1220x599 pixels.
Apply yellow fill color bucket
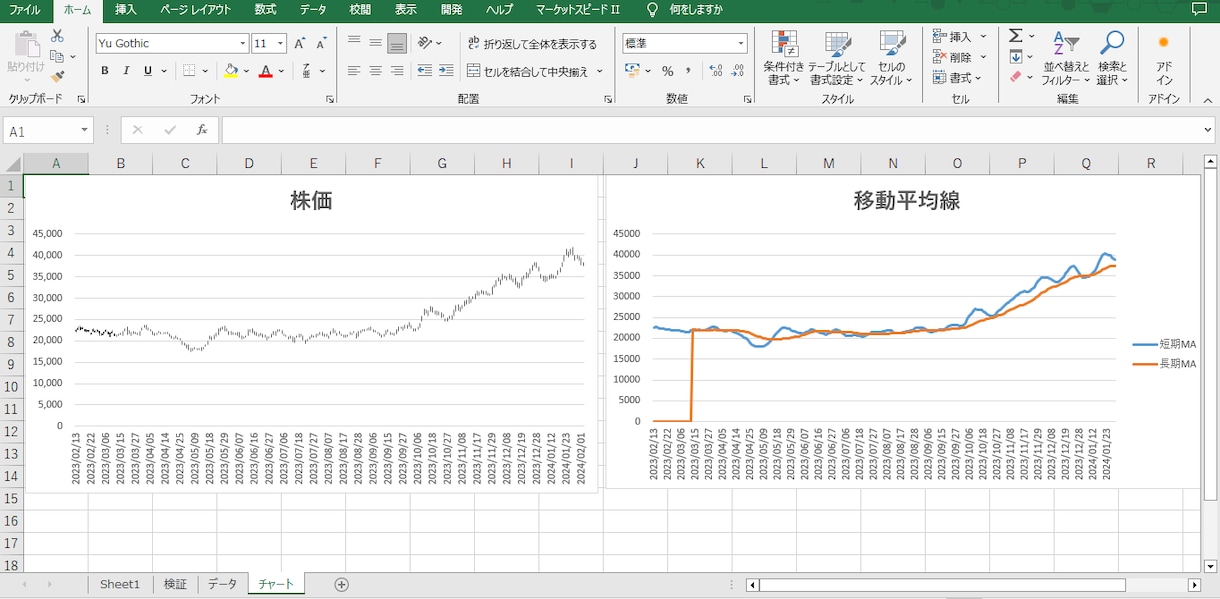[x=231, y=71]
